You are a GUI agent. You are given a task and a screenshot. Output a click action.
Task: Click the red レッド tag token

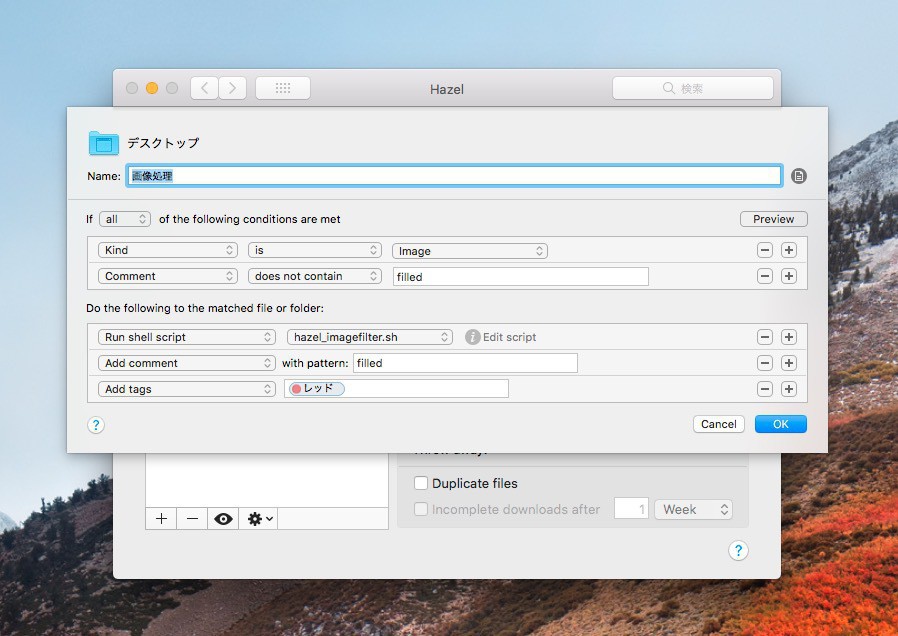pos(317,389)
